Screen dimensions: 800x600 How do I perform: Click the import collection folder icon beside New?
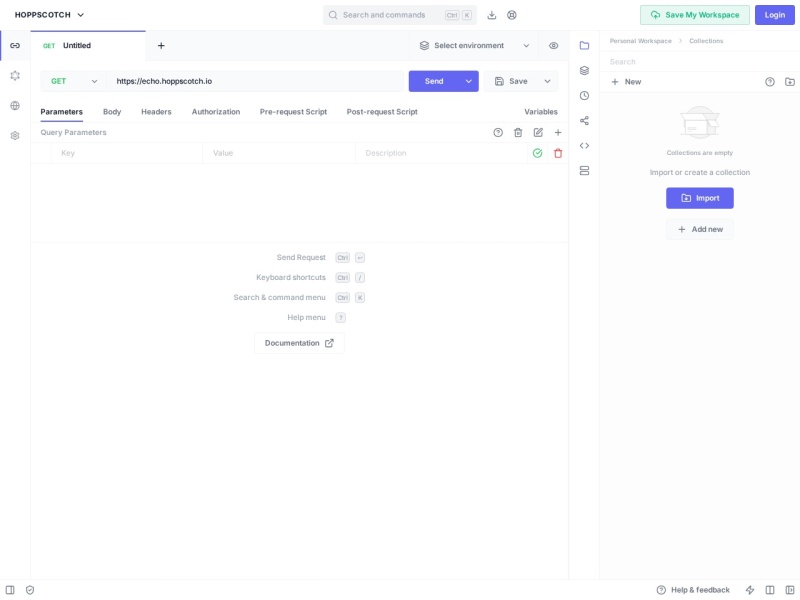790,82
